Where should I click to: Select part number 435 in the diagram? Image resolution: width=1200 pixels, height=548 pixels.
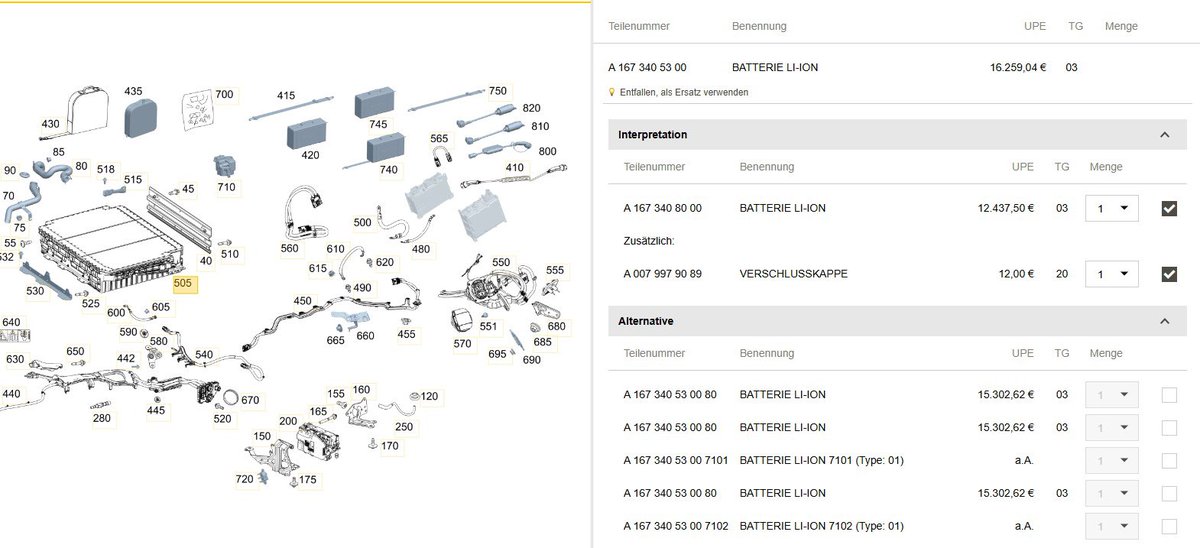[x=133, y=91]
